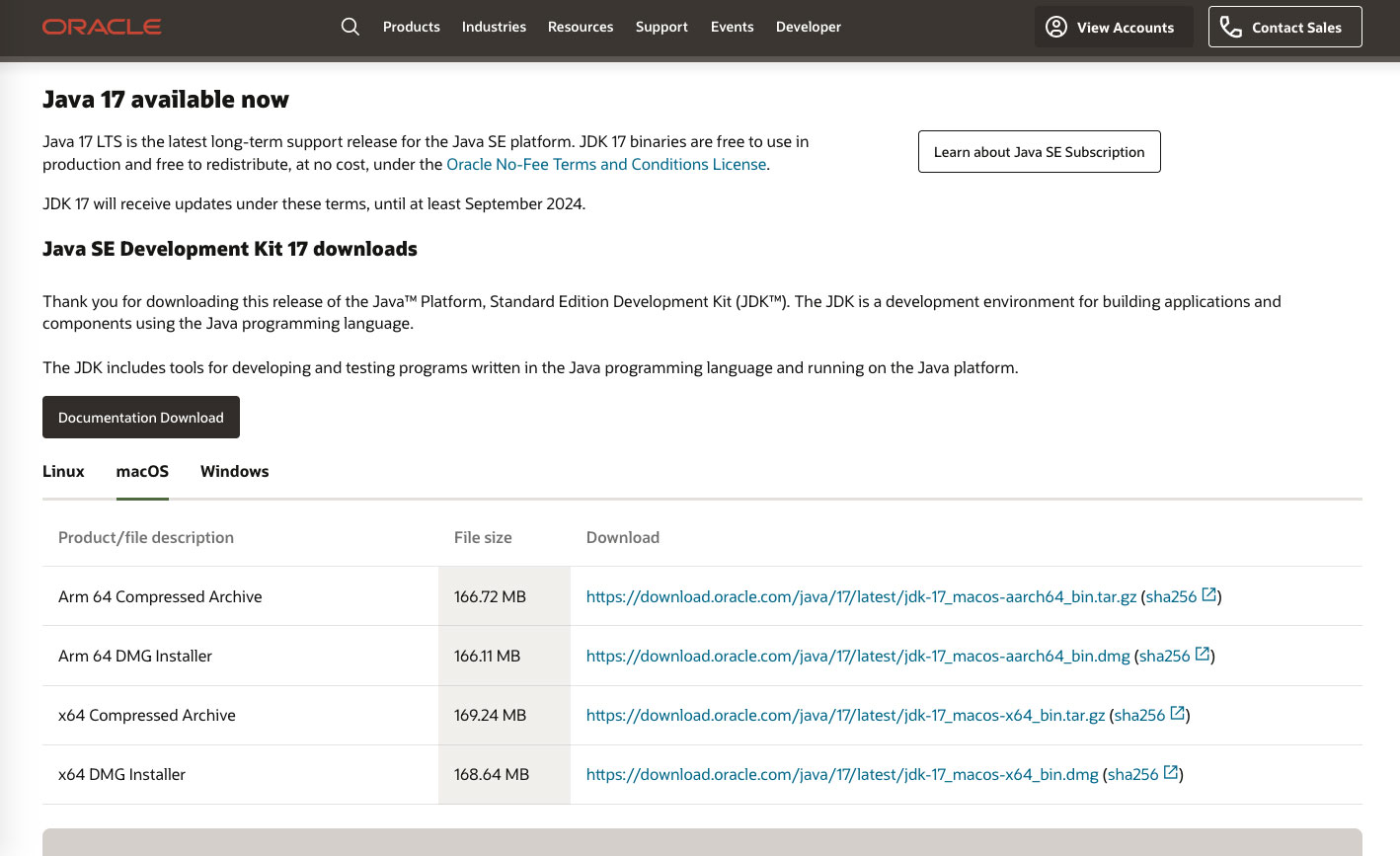1400x856 pixels.
Task: Open sha256 external icon for x64 dmg
Action: click(x=1171, y=773)
